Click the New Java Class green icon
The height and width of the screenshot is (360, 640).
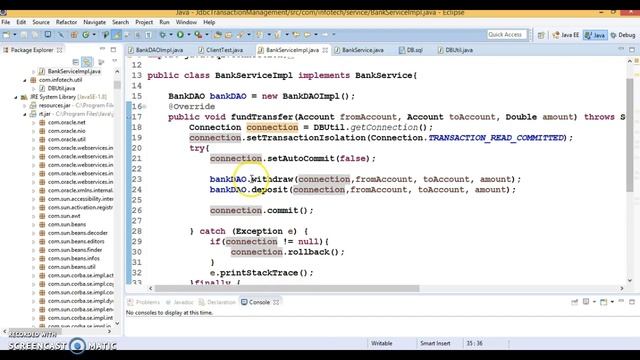click(85, 35)
